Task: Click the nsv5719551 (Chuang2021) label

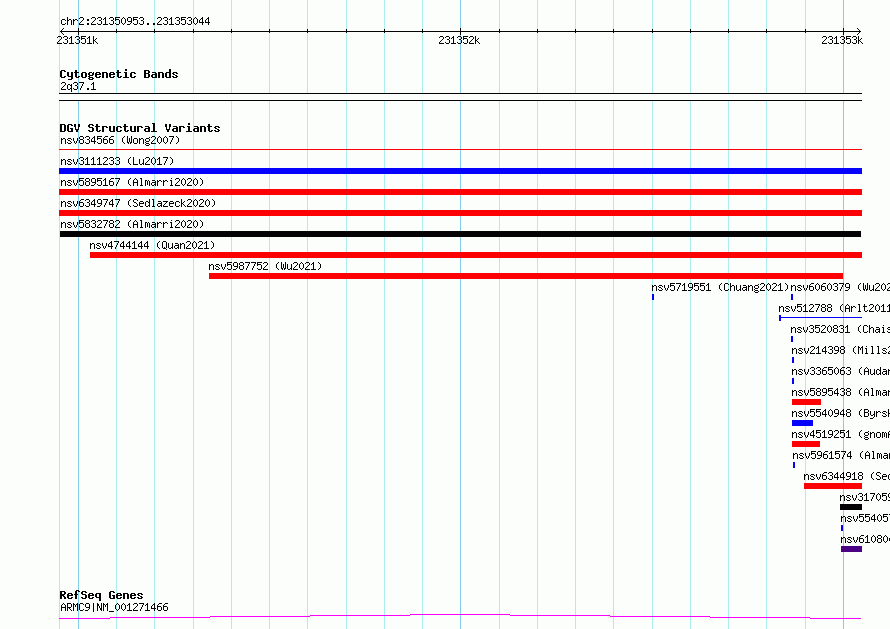Action: click(720, 287)
